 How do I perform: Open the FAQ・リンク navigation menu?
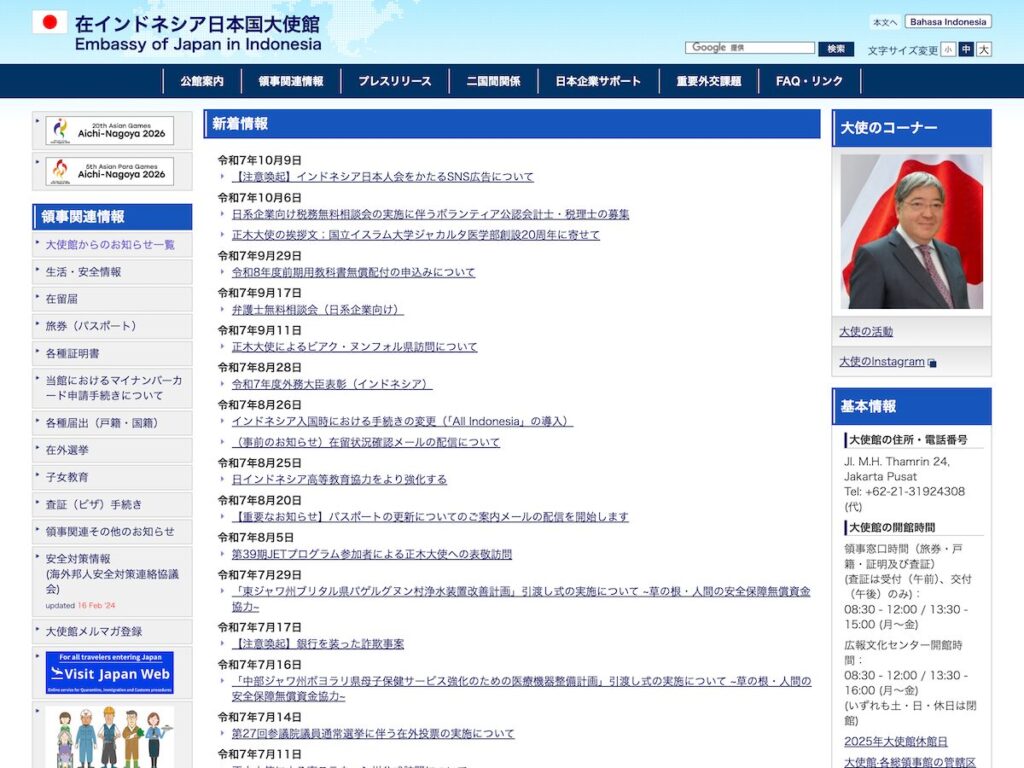(x=809, y=82)
